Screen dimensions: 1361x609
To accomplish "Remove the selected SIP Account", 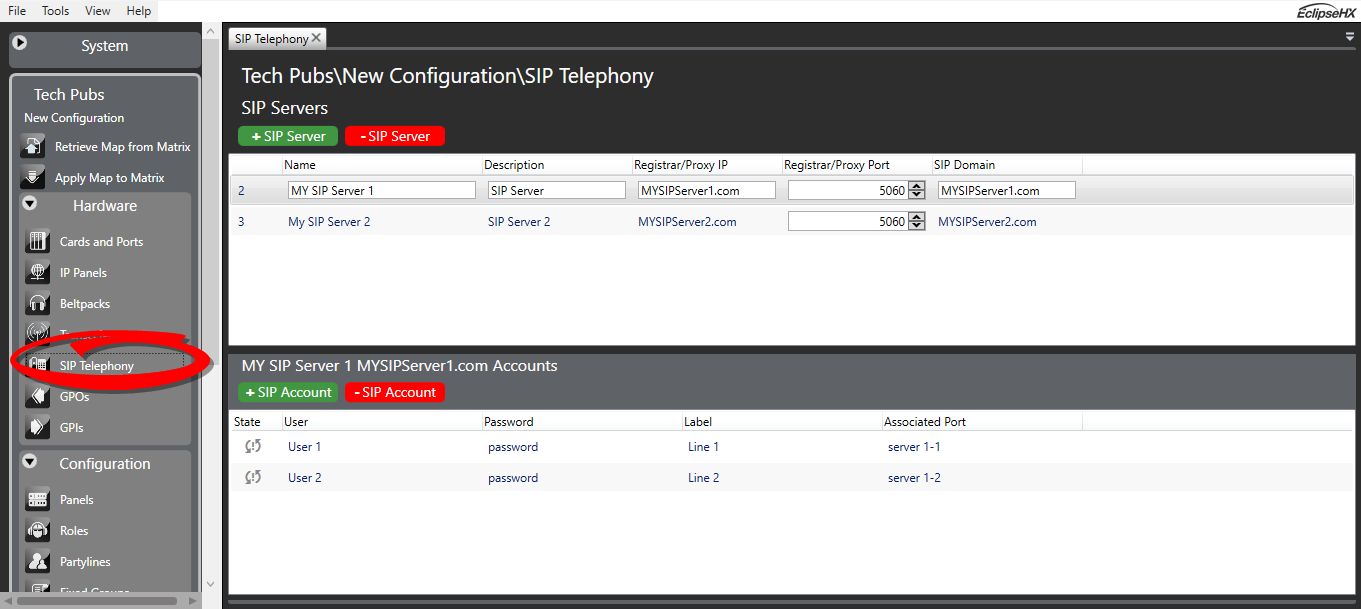I will coord(395,393).
